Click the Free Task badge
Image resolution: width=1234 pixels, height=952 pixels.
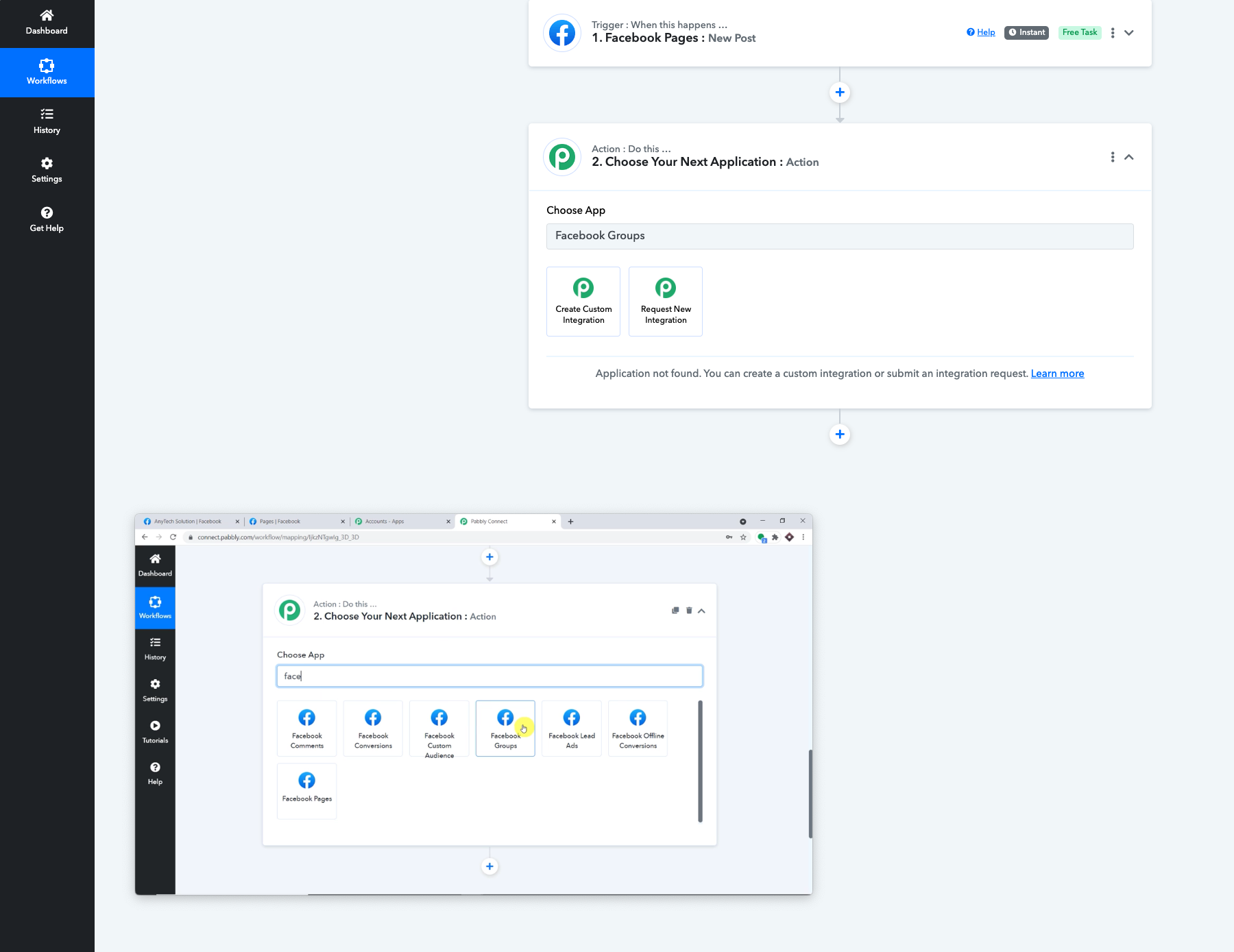click(x=1080, y=32)
